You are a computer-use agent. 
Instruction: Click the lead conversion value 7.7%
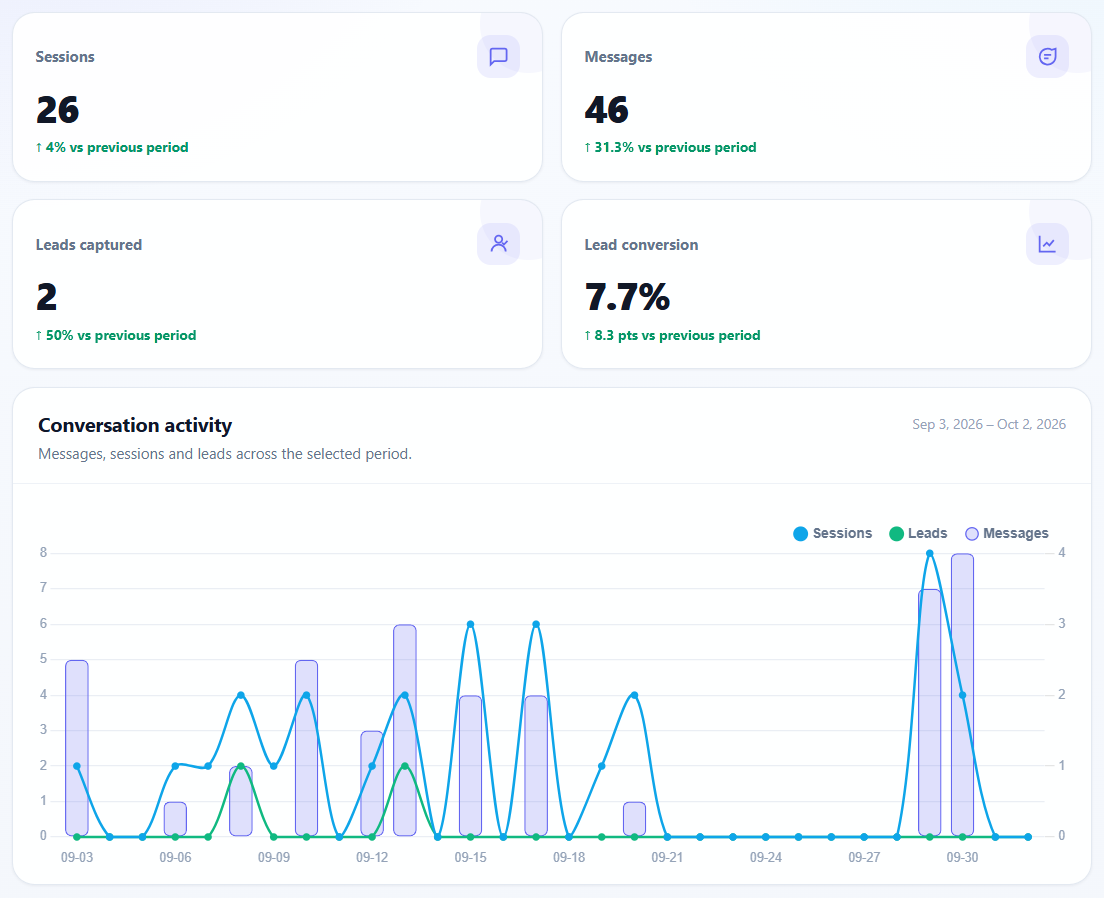pos(627,297)
